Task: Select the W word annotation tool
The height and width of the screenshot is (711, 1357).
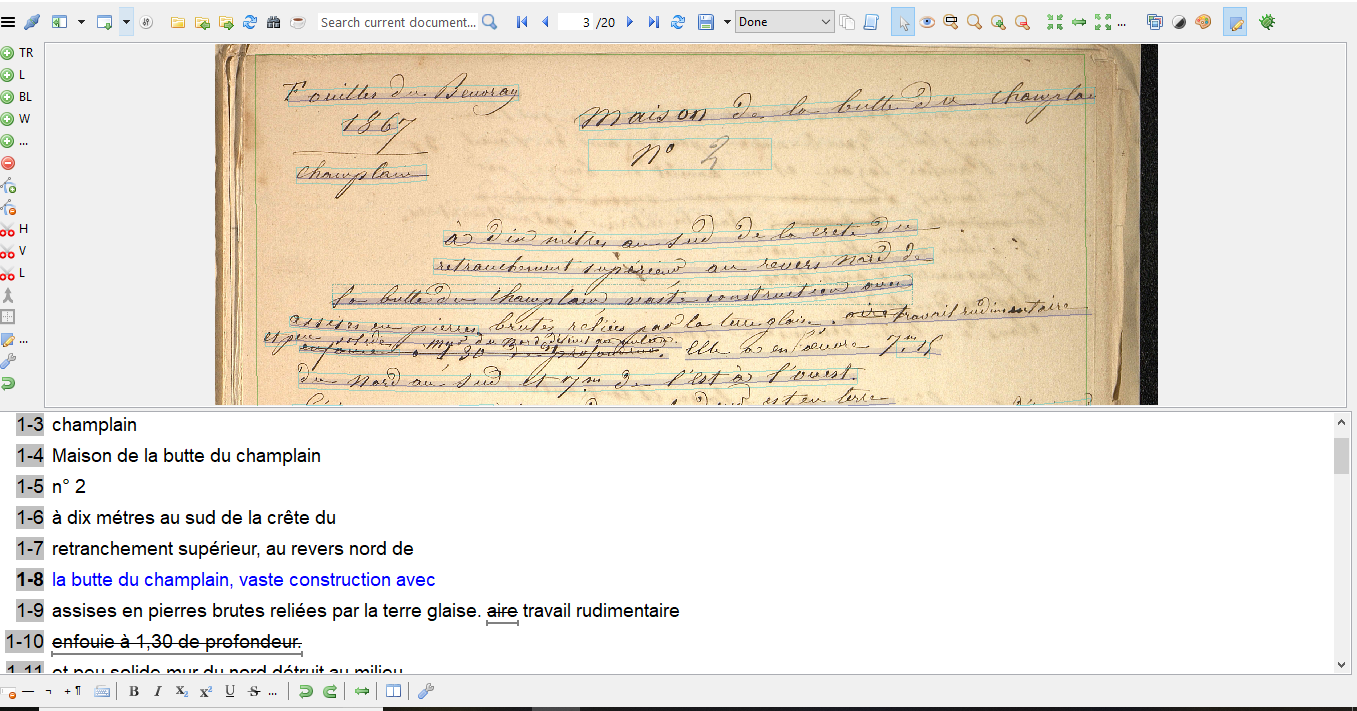Action: pyautogui.click(x=16, y=118)
